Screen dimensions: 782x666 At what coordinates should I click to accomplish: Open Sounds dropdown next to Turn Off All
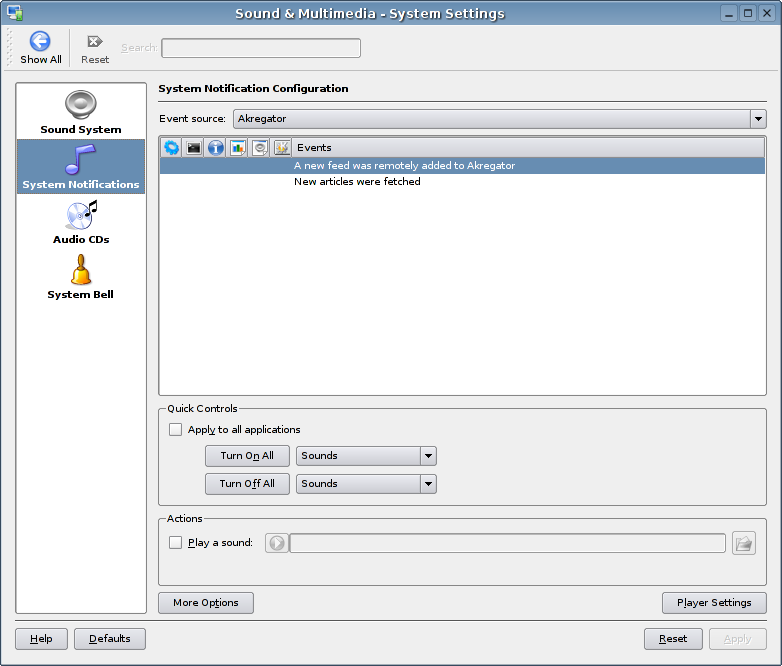(366, 484)
